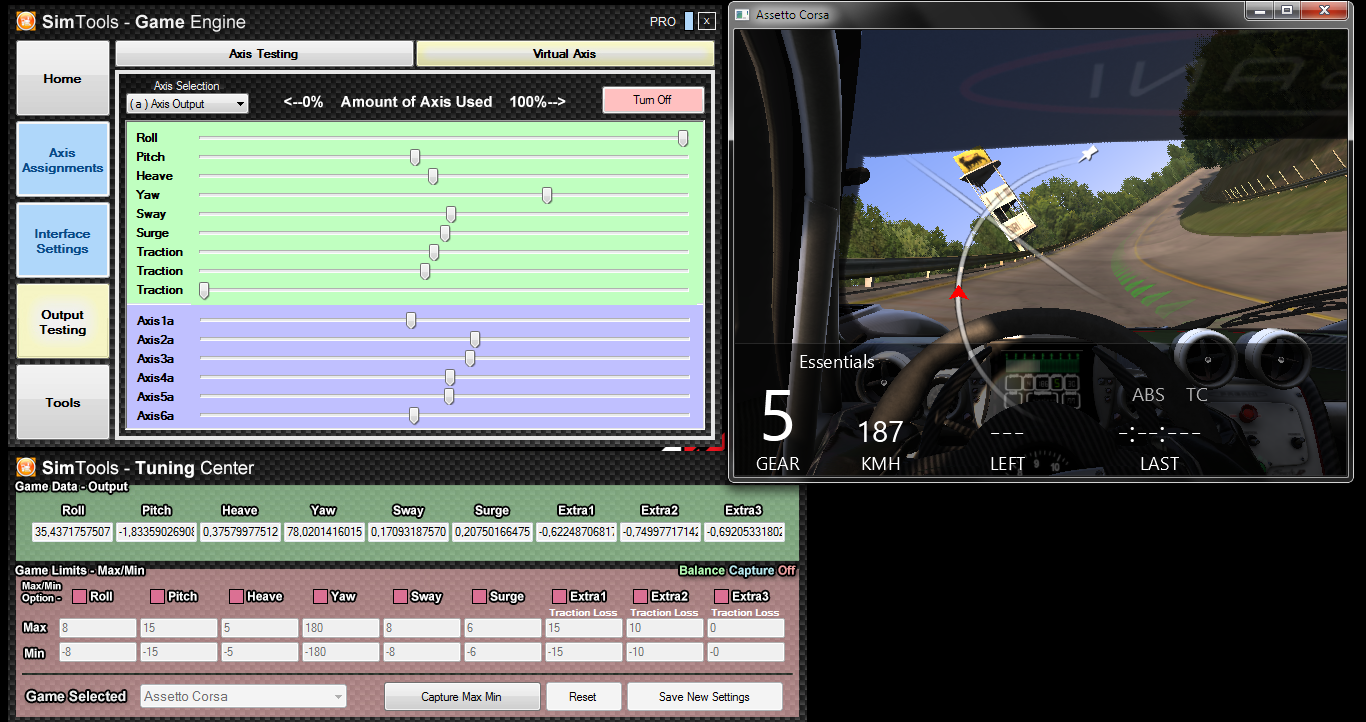Click the Heave slider handle
This screenshot has width=1366, height=722.
click(433, 176)
